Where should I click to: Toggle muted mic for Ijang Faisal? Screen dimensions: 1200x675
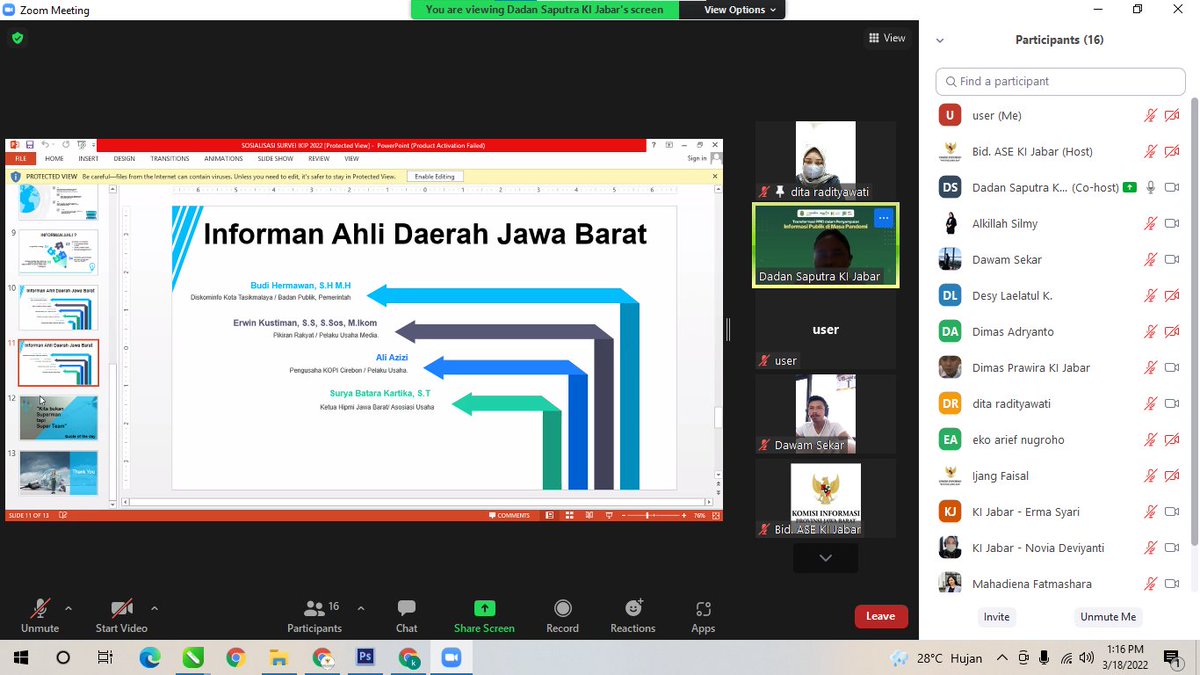tap(1150, 476)
